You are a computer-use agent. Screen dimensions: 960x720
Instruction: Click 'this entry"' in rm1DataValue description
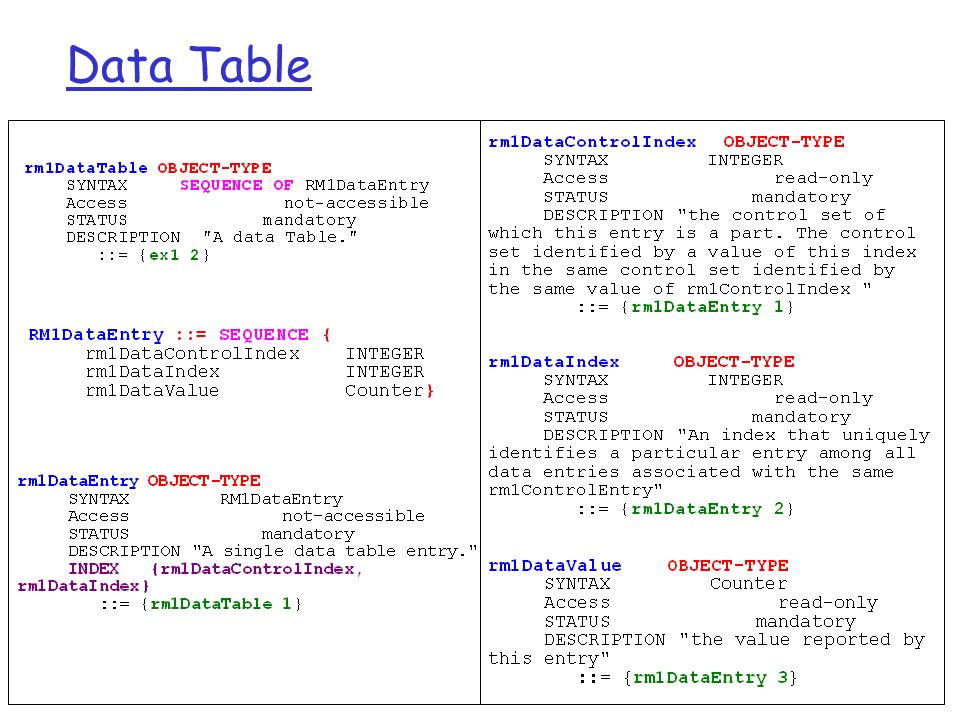pos(549,659)
